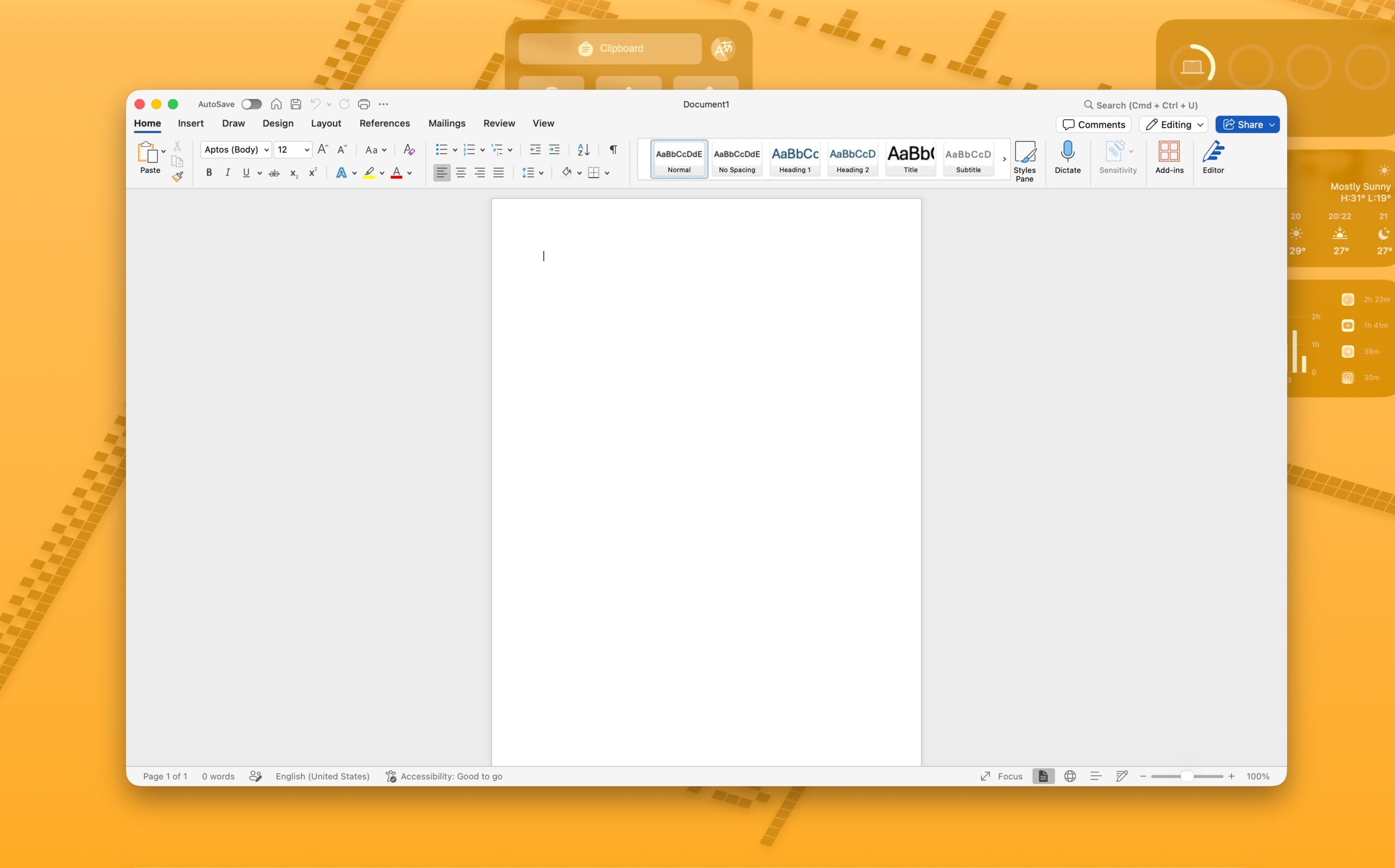Image resolution: width=1395 pixels, height=868 pixels.
Task: Open the Layout tab
Action: click(x=326, y=124)
